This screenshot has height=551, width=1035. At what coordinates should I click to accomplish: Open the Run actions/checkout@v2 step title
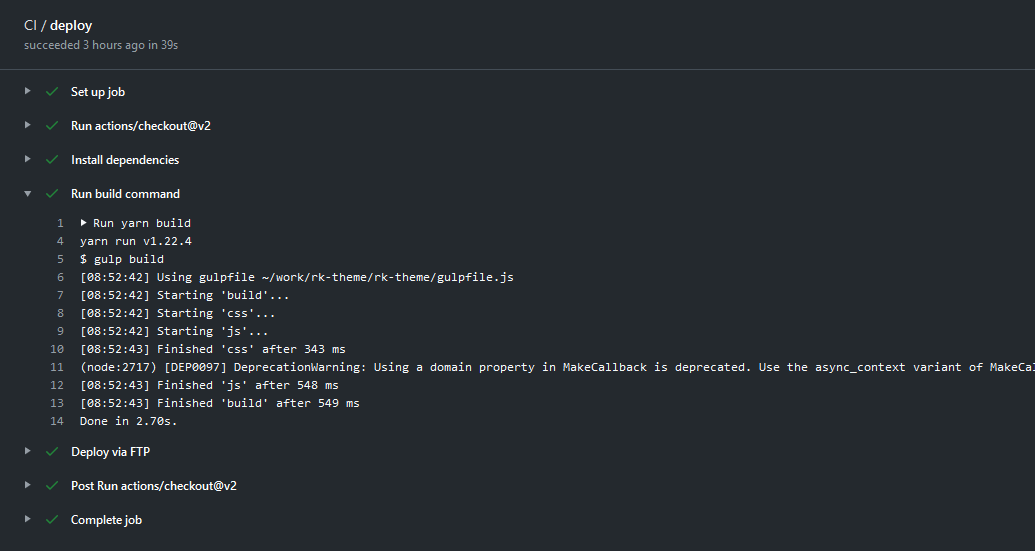(141, 125)
